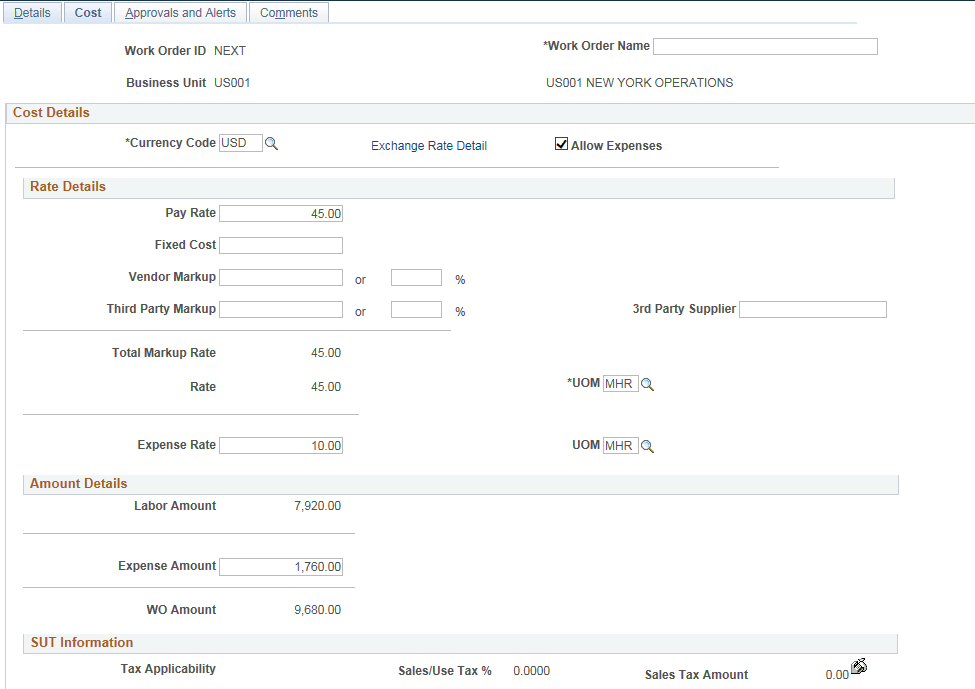Image resolution: width=975 pixels, height=689 pixels.
Task: Click the Fixed Cost input field
Action: [281, 244]
